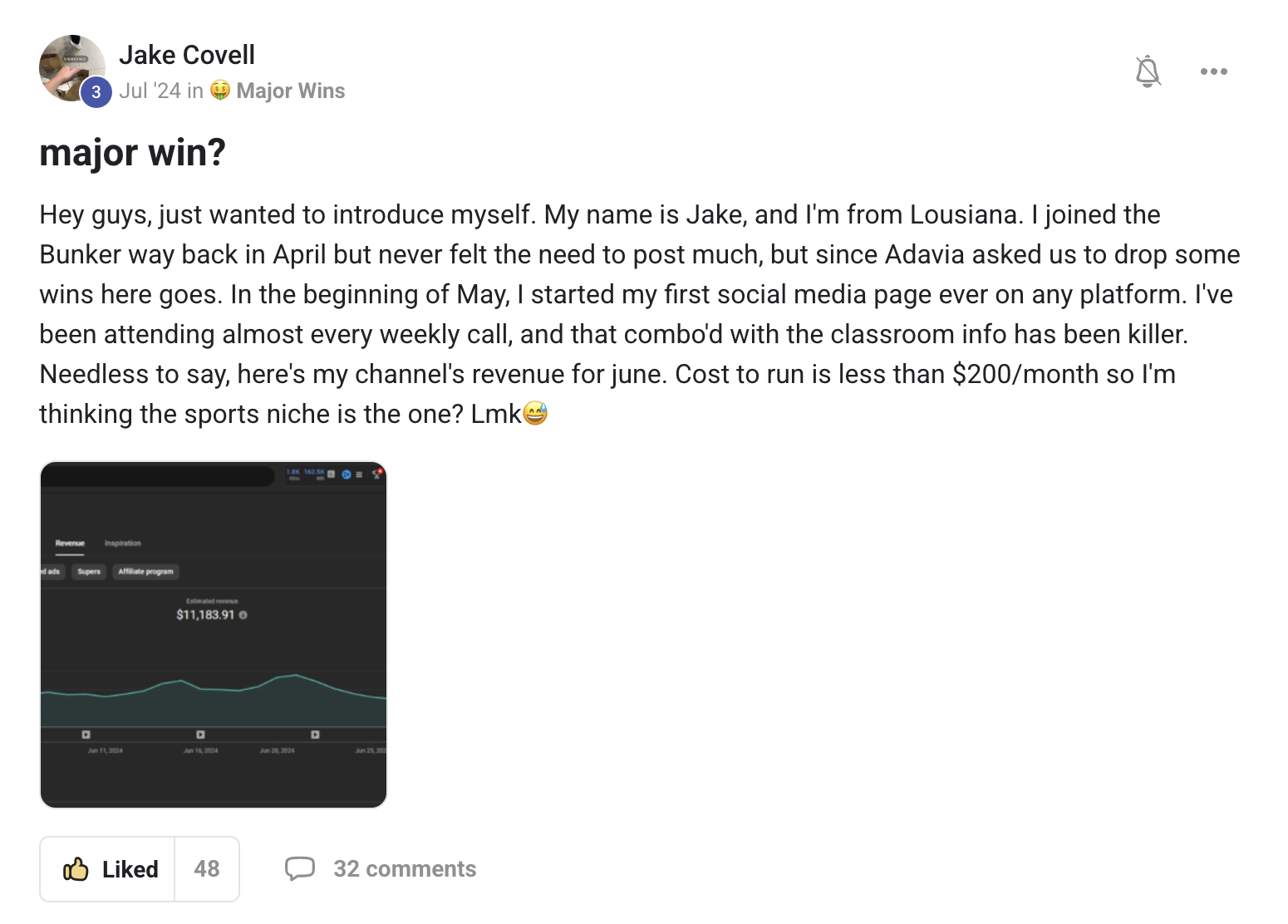Toggle the notification bell for this post
The image size is (1288, 924).
pyautogui.click(x=1148, y=71)
